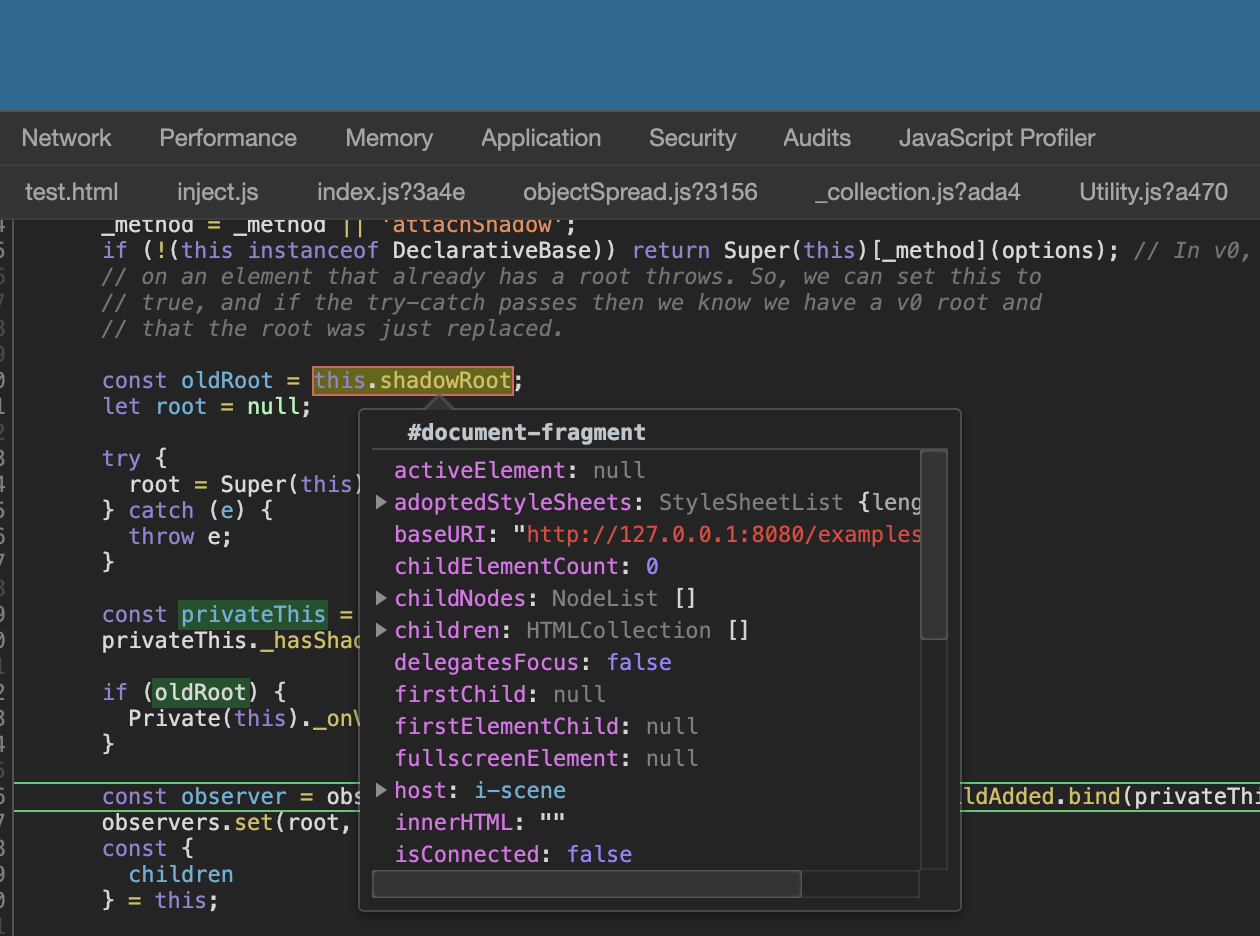The image size is (1260, 936).
Task: Click the activeElement: null property
Action: coord(520,470)
